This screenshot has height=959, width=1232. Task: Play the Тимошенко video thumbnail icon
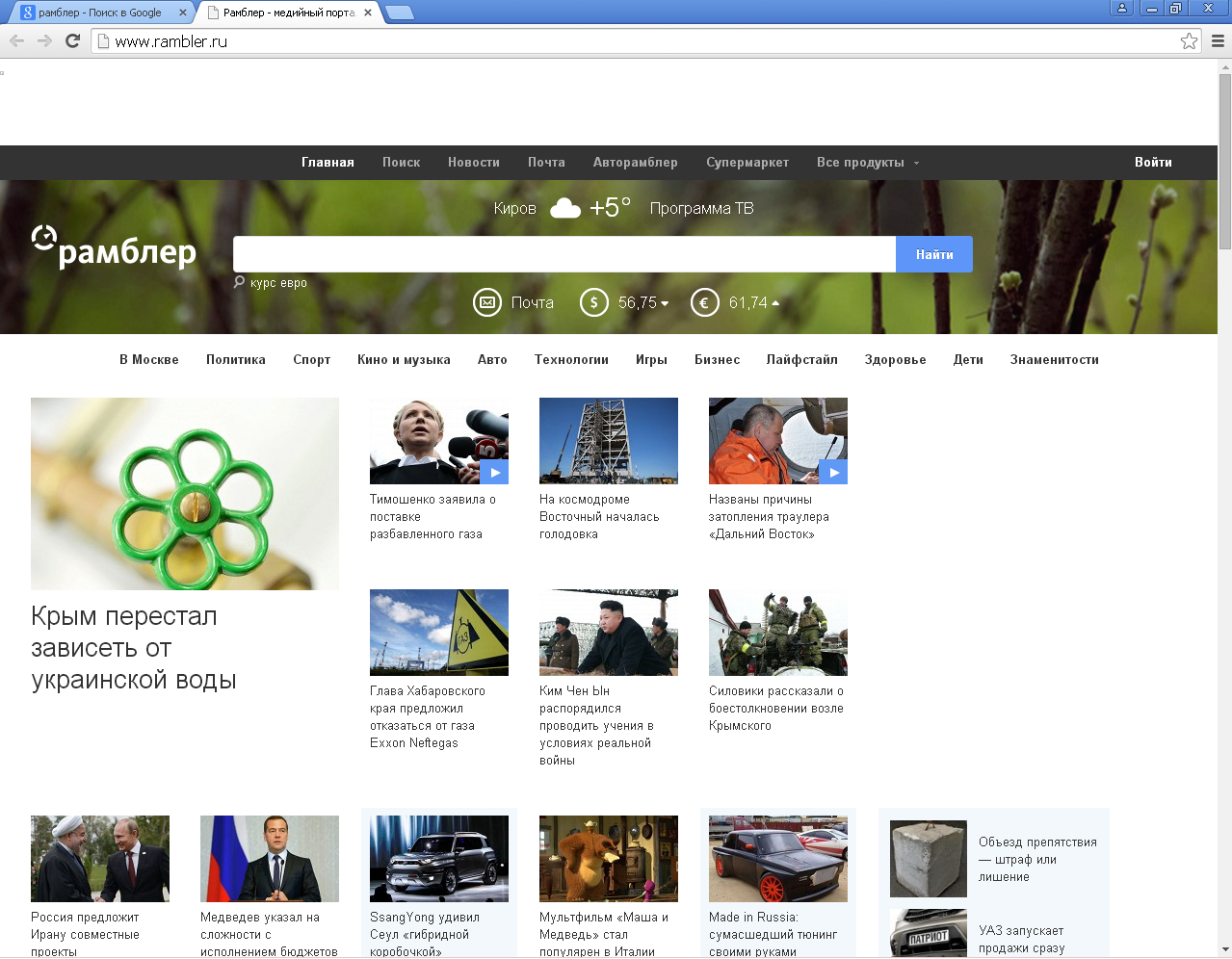click(494, 472)
